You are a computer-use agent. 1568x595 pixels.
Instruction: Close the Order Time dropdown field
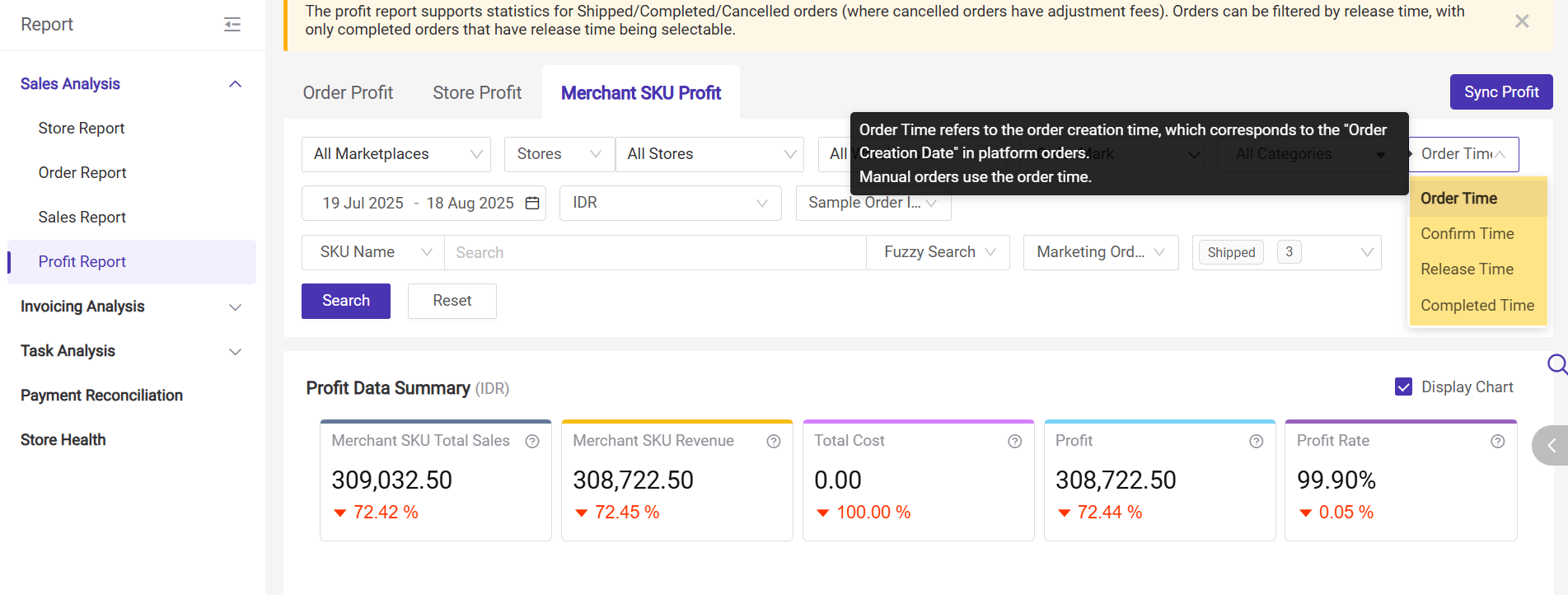click(x=1463, y=154)
